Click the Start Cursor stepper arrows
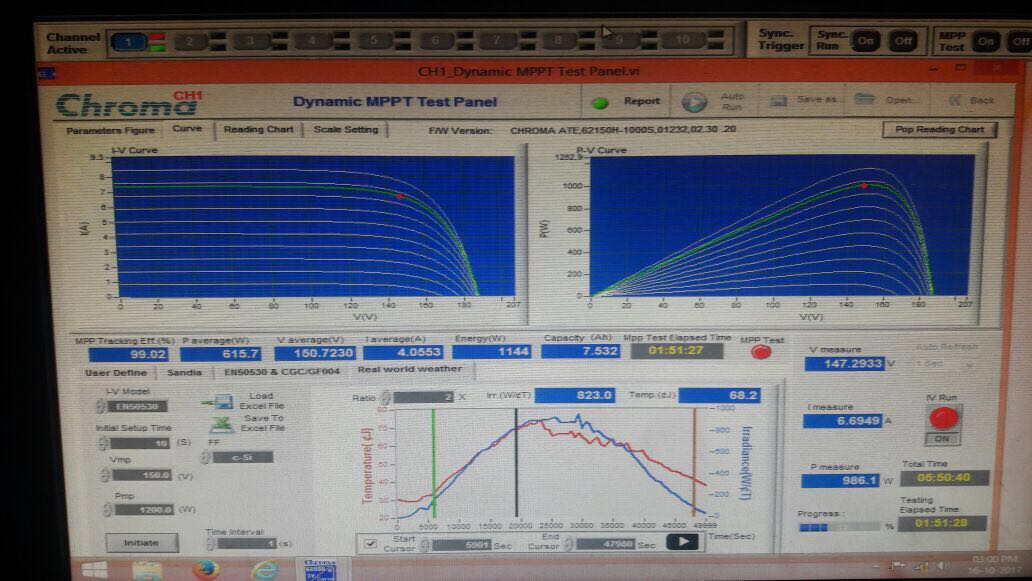The height and width of the screenshot is (581, 1032). [x=425, y=545]
